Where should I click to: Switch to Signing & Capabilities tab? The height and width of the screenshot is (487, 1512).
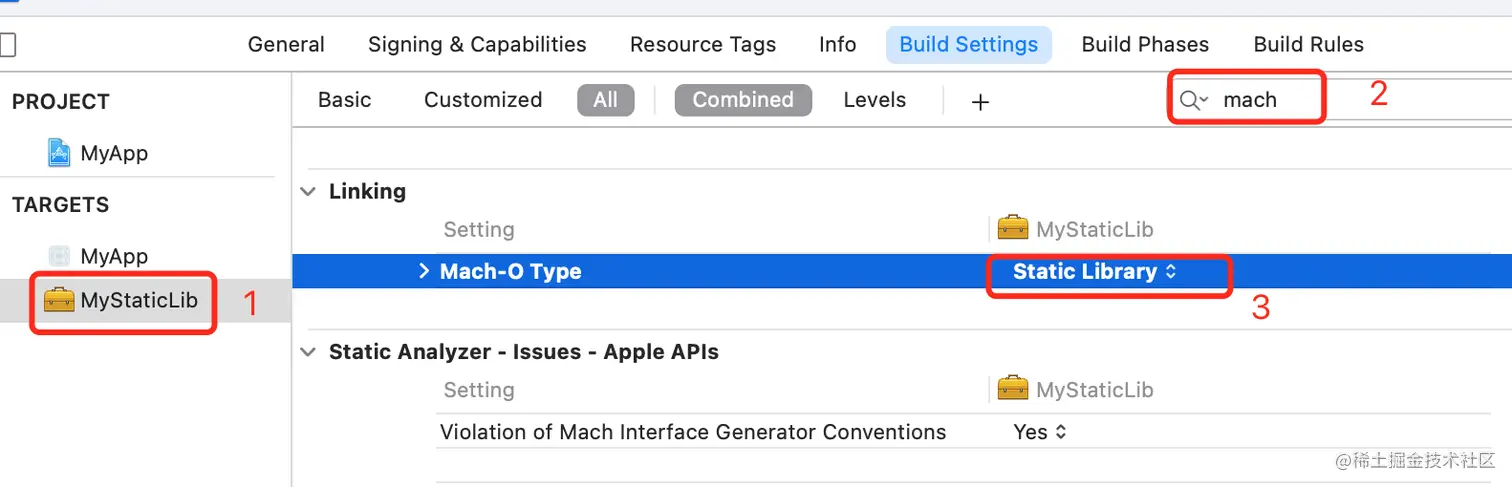pyautogui.click(x=477, y=45)
